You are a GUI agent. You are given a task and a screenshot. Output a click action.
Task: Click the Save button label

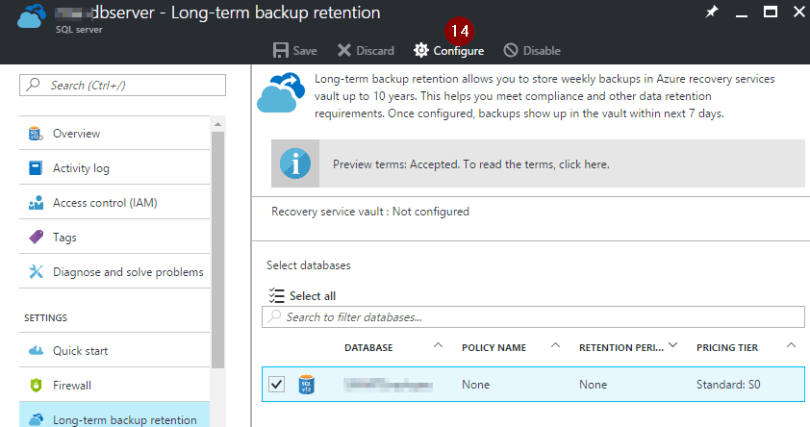(305, 51)
